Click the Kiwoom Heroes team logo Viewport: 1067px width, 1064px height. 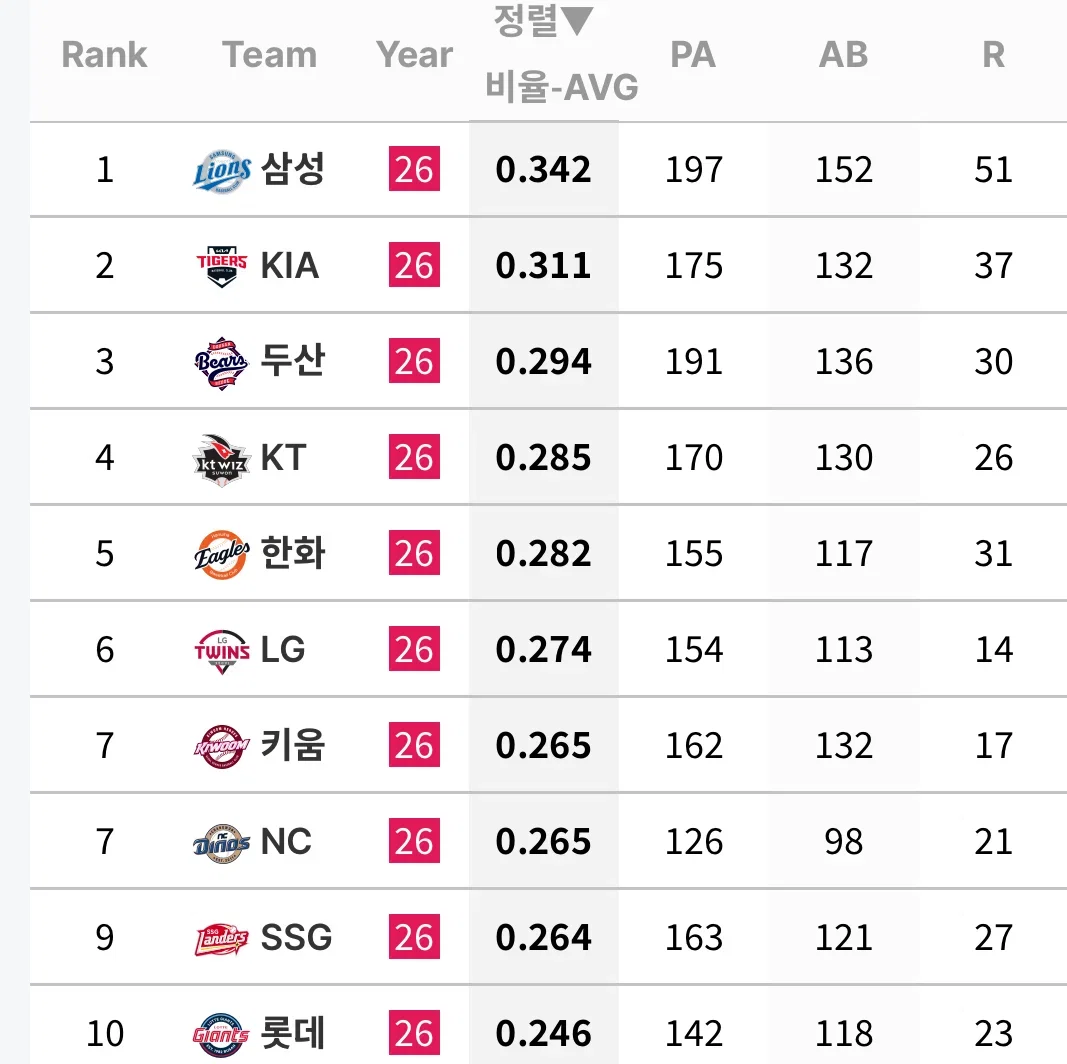click(222, 746)
